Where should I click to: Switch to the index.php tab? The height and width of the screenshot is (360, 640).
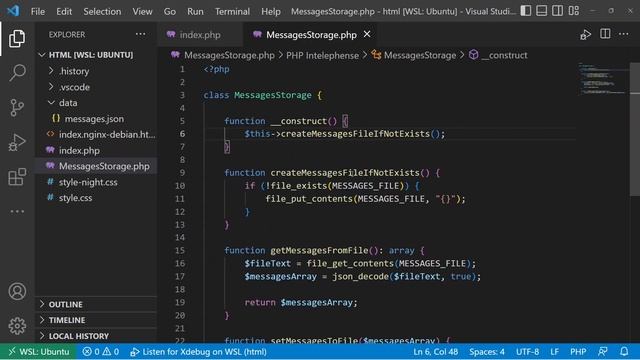(x=200, y=35)
